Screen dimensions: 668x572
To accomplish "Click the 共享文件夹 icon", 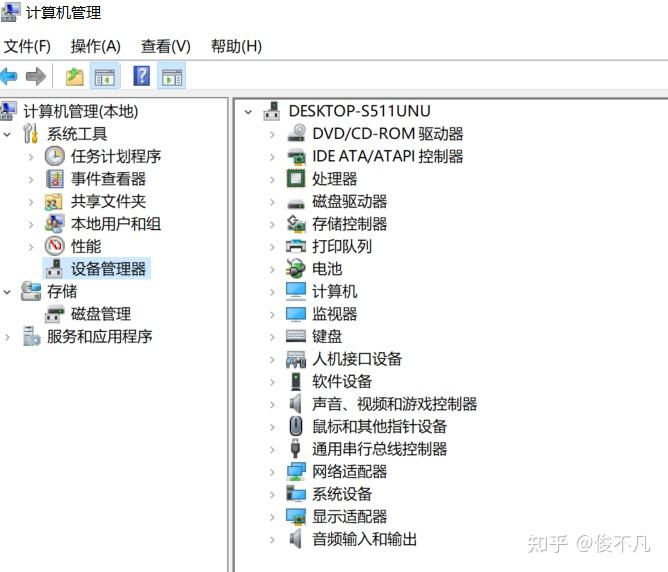I will pyautogui.click(x=55, y=201).
